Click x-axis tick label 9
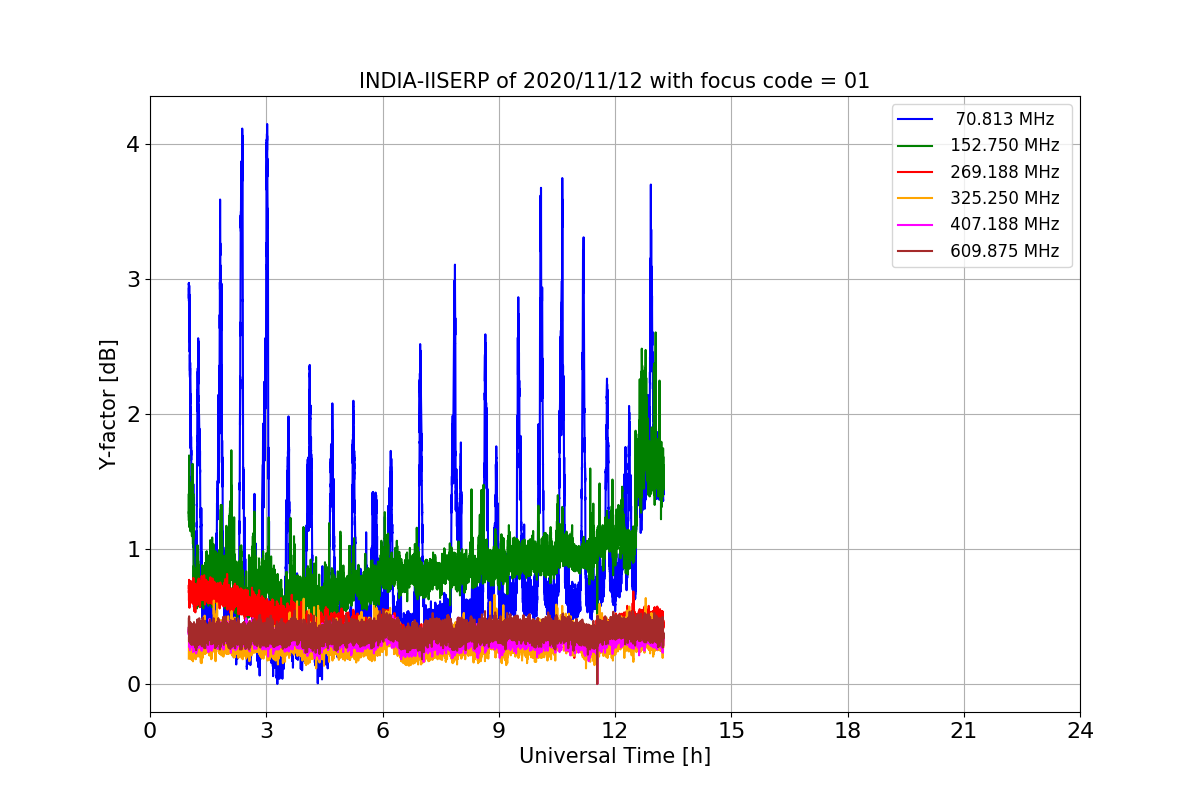The image size is (1200, 800). (x=499, y=730)
